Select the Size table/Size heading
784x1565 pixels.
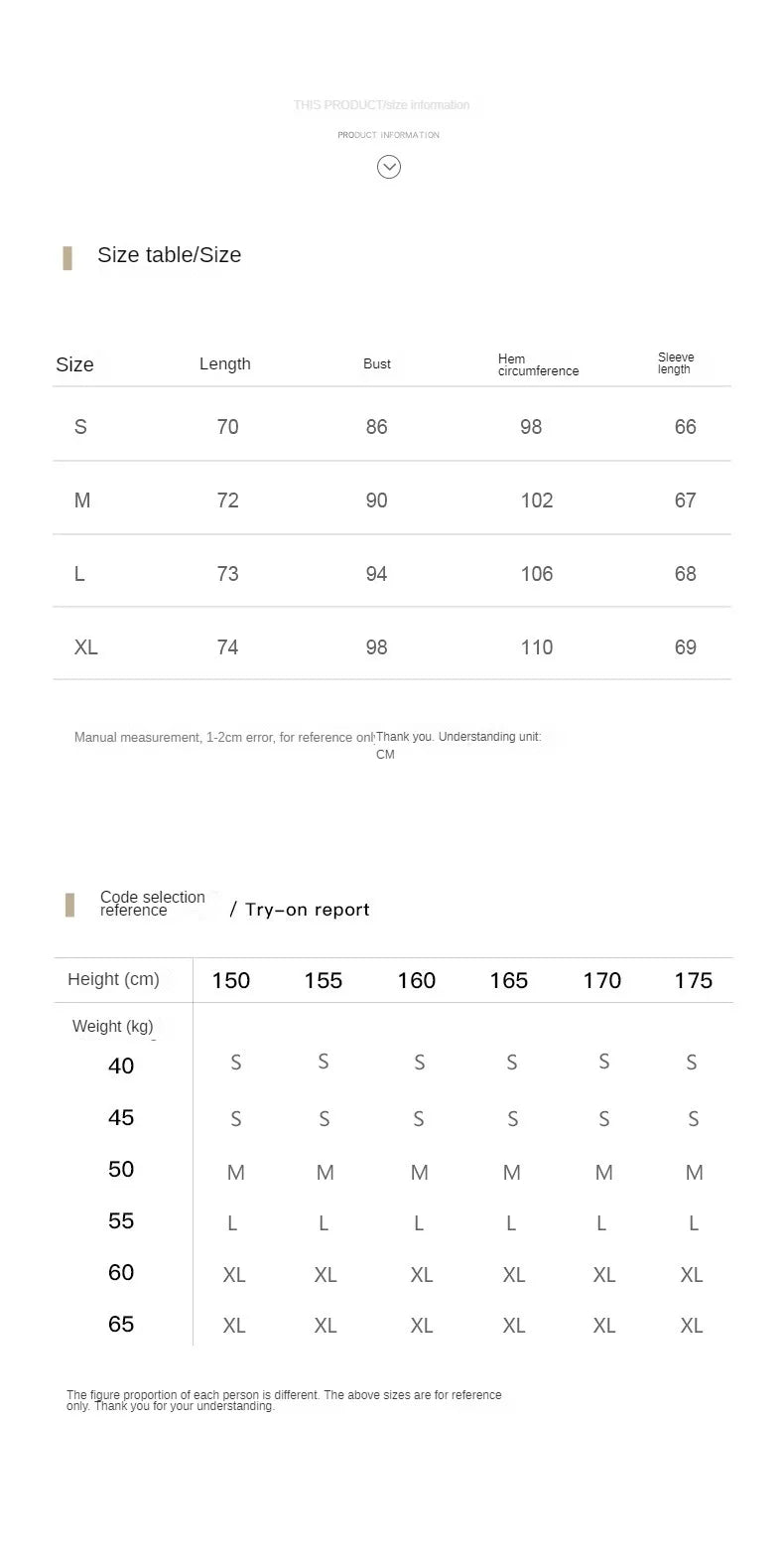[x=170, y=255]
